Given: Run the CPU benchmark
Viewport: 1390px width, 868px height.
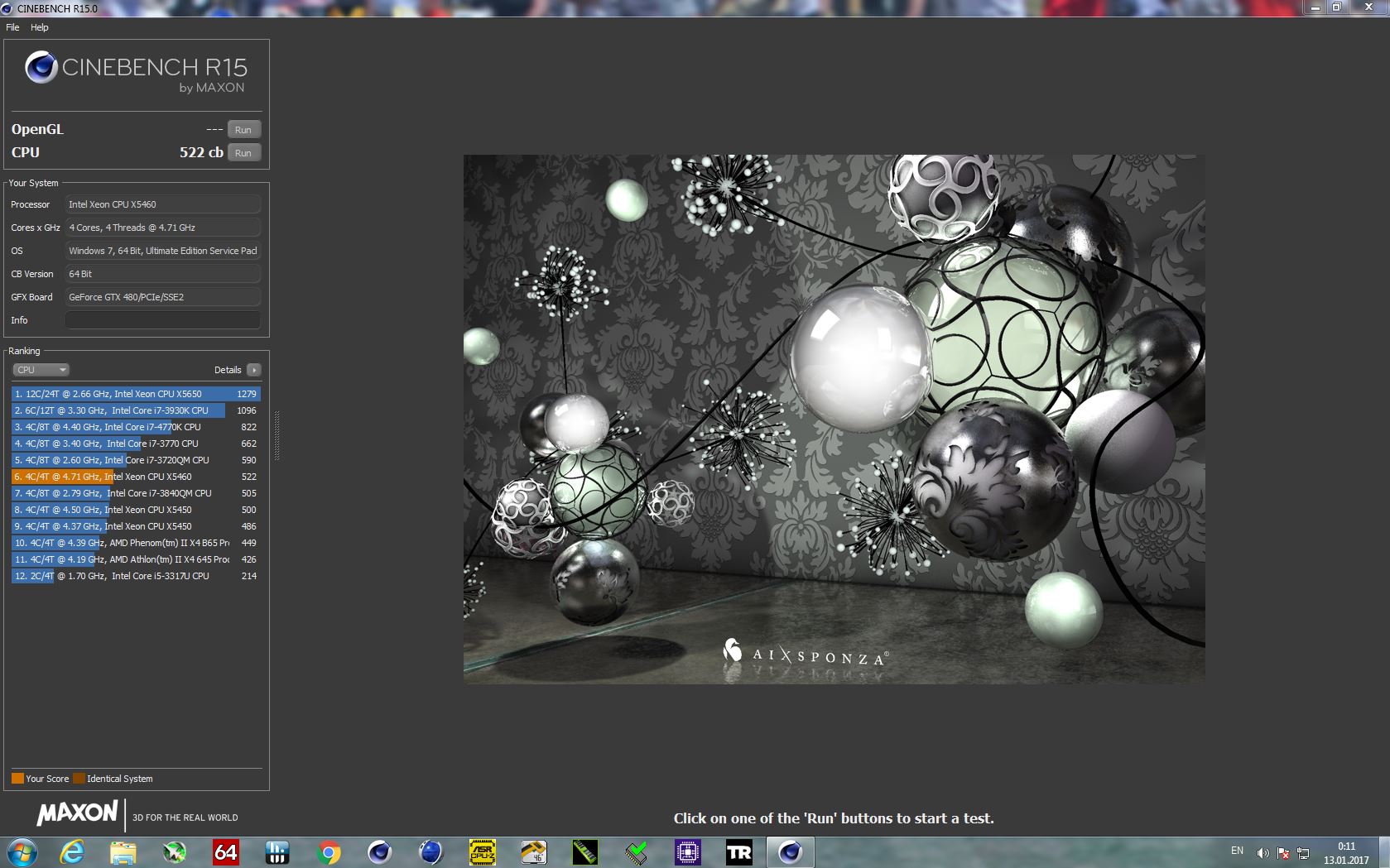Looking at the screenshot, I should click(x=243, y=153).
